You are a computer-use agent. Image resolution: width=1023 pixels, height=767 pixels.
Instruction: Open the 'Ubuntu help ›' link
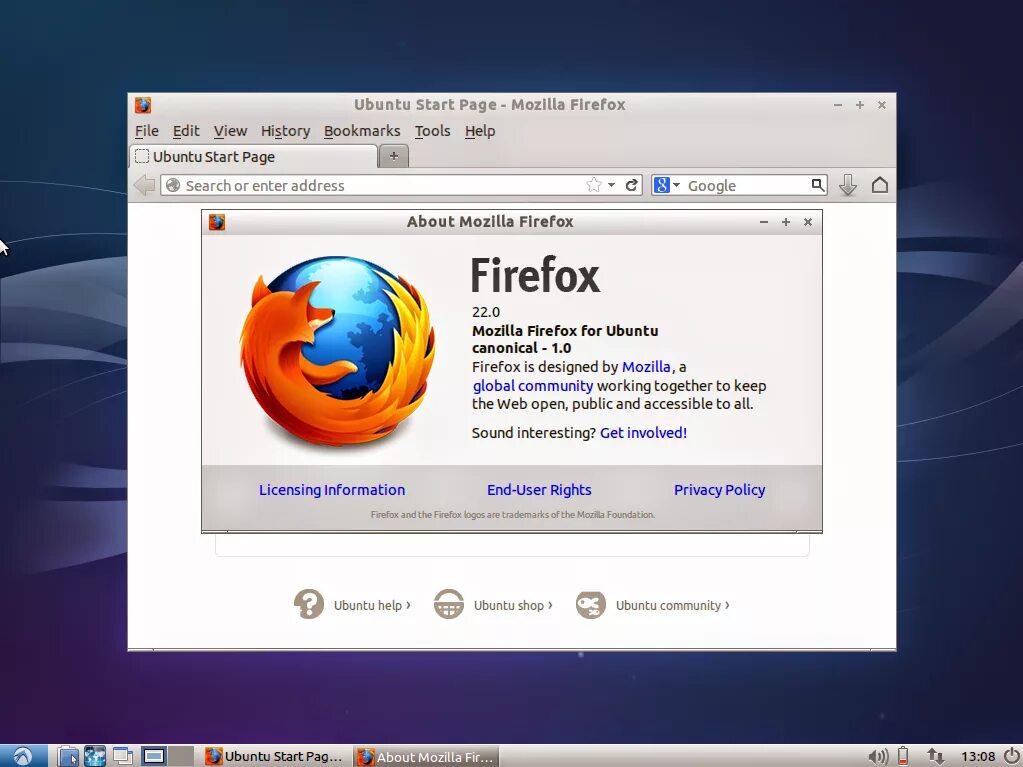pyautogui.click(x=372, y=605)
